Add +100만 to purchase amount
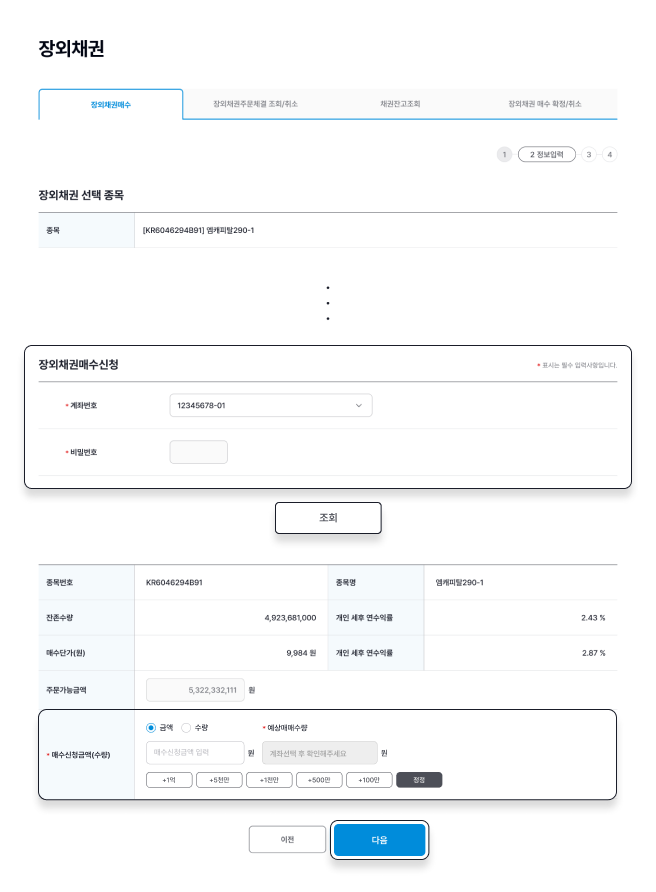656x892 pixels. click(369, 779)
